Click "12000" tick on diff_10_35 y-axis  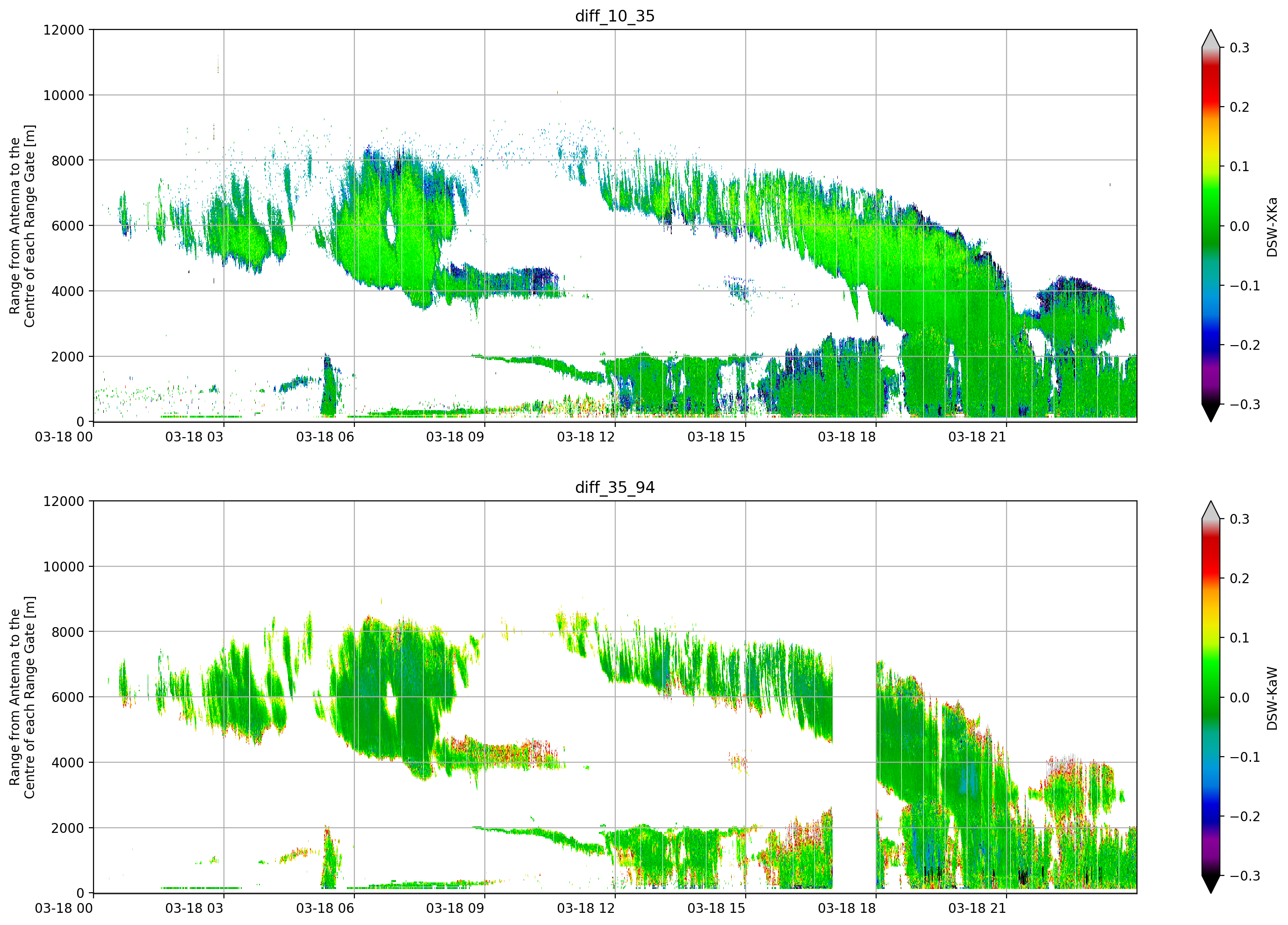pyautogui.click(x=64, y=29)
